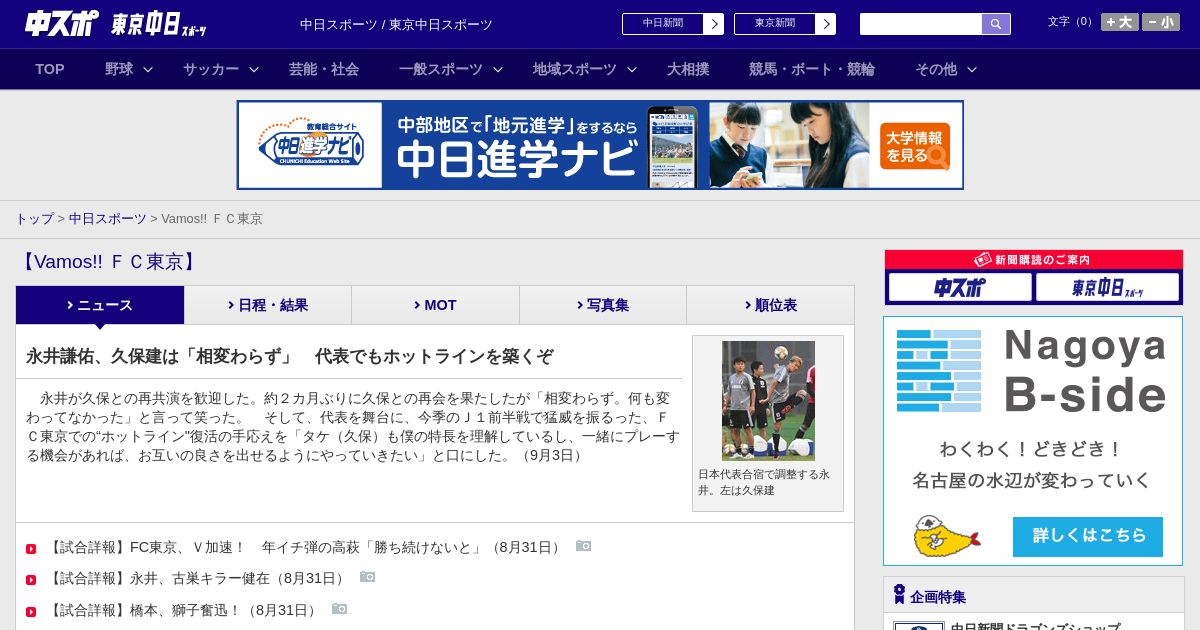Go to 中日スポーツ breadcrumb link
This screenshot has width=1200, height=630.
pos(108,218)
